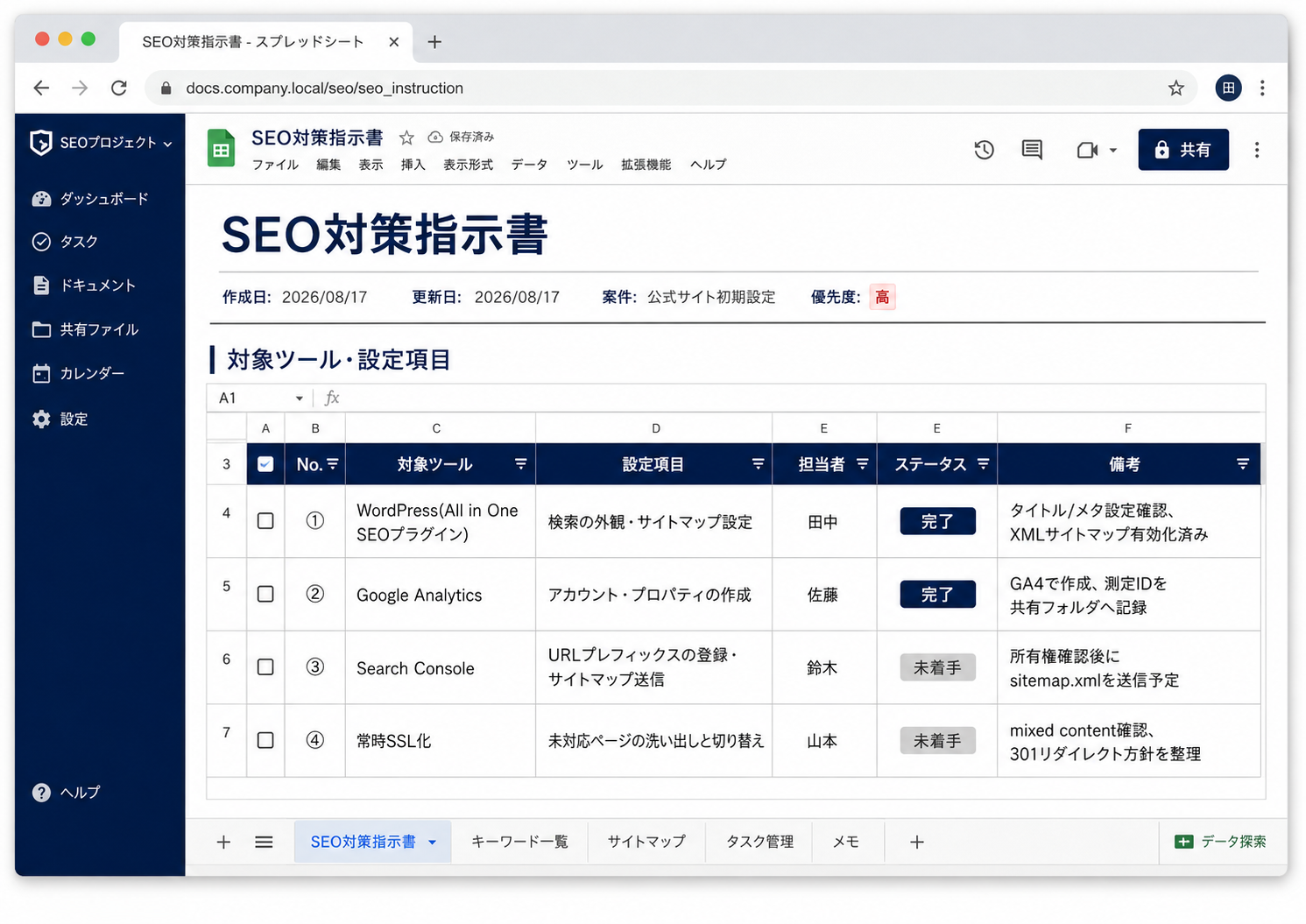Open ヘルプ at sidebar bottom
The width and height of the screenshot is (1306, 924).
[67, 793]
